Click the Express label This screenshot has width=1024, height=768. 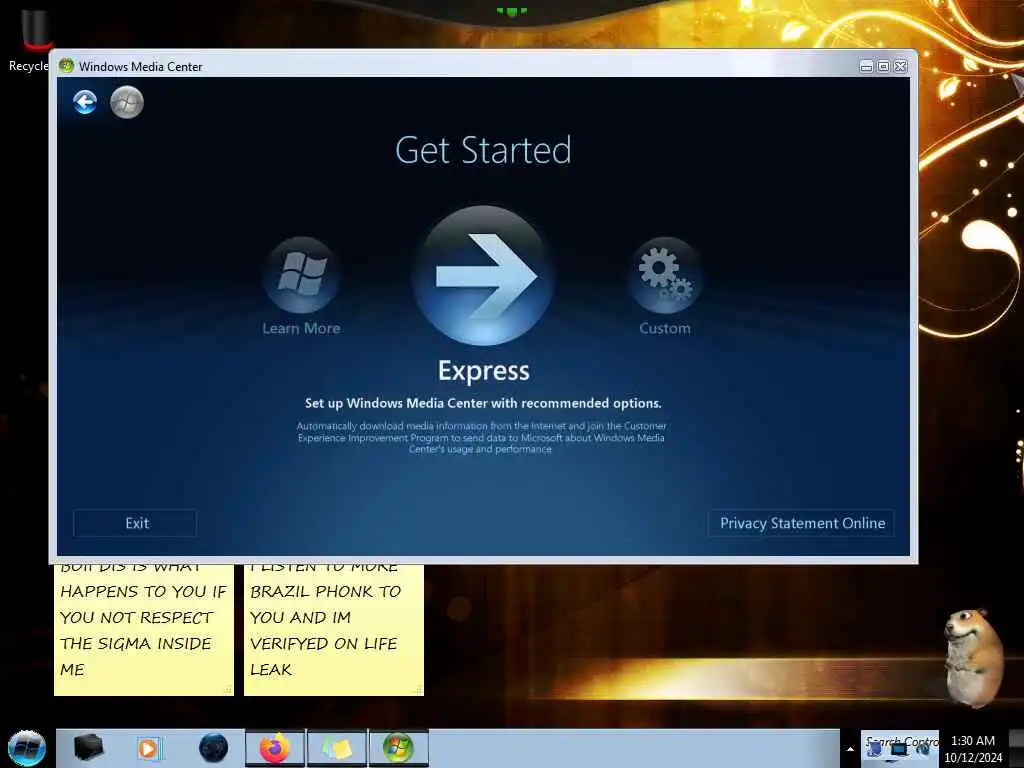tap(484, 371)
